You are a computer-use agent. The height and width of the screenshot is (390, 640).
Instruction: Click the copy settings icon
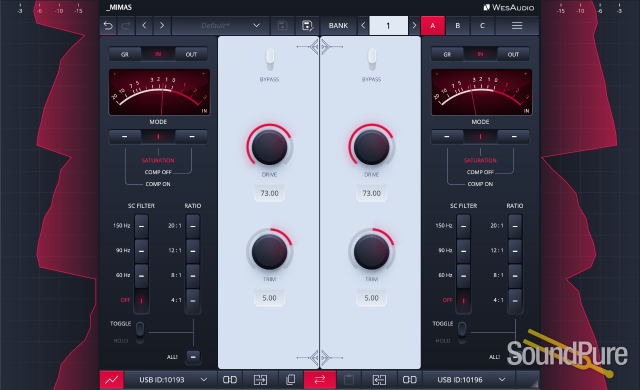tap(291, 380)
